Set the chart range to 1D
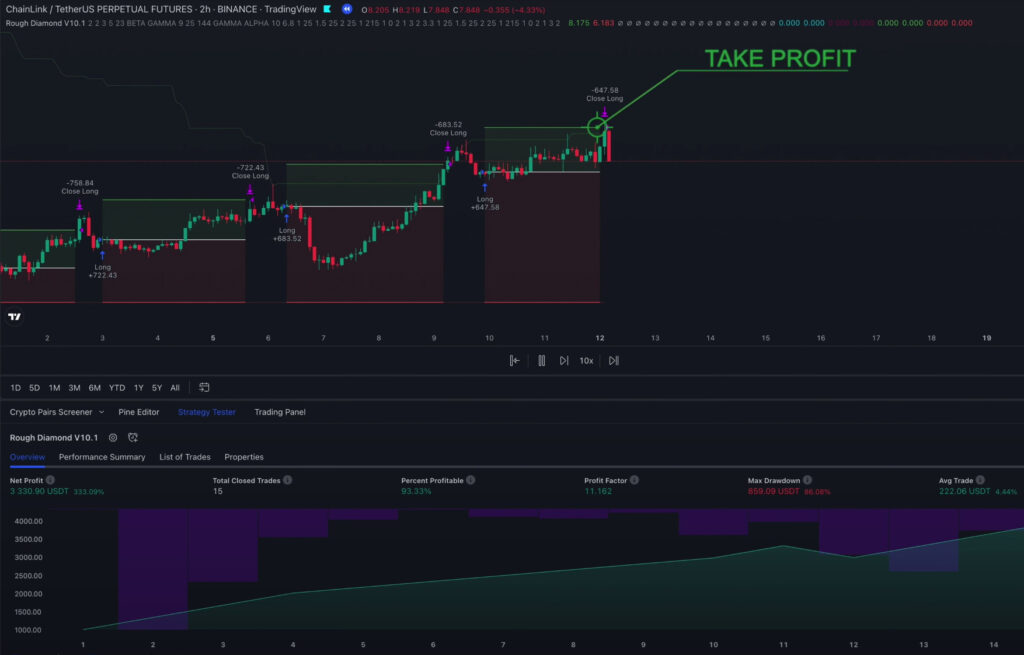The width and height of the screenshot is (1024, 655). coord(15,387)
